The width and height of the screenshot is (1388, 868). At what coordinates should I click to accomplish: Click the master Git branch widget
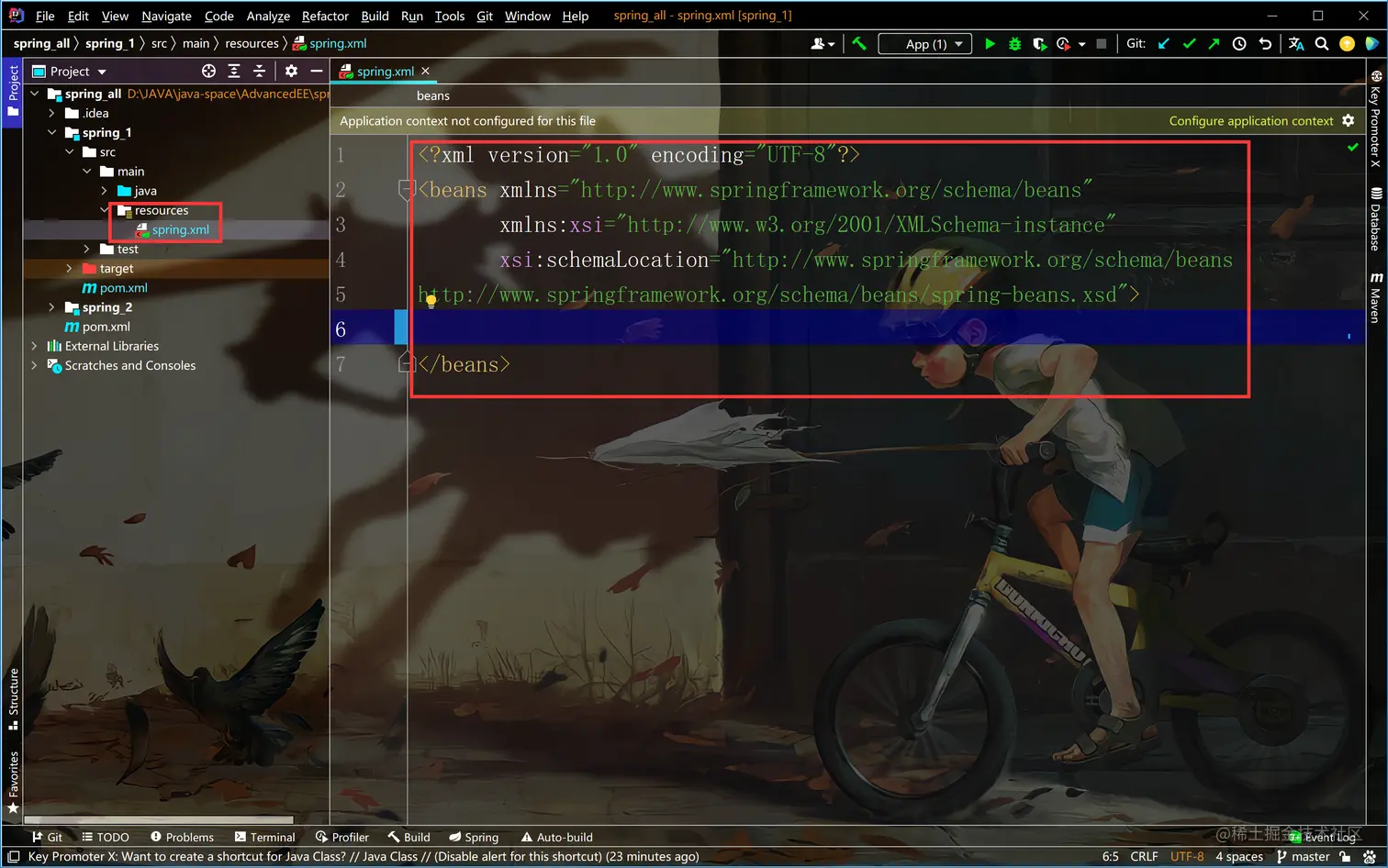[1303, 856]
